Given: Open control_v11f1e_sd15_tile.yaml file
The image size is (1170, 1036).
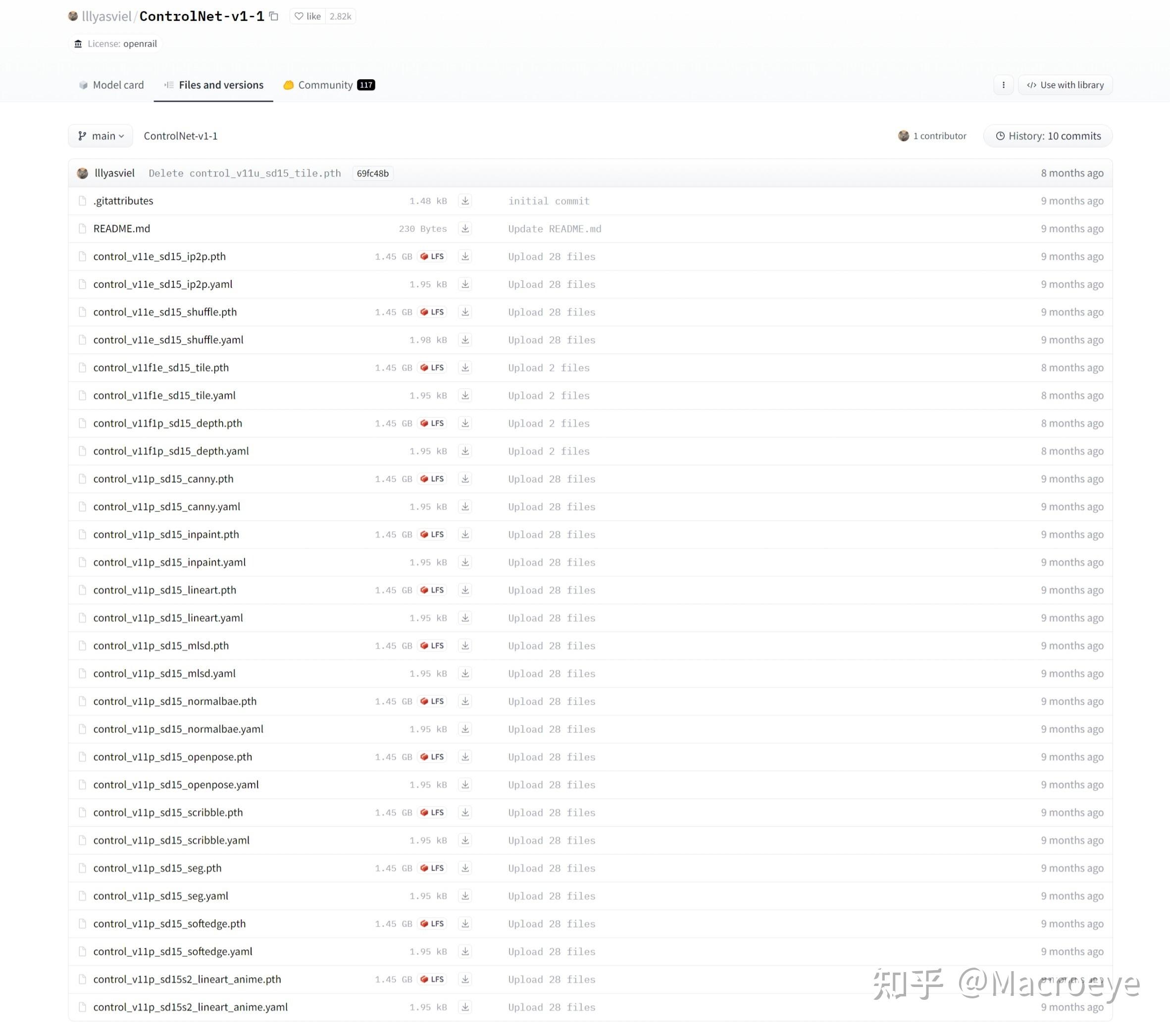Looking at the screenshot, I should [x=164, y=396].
